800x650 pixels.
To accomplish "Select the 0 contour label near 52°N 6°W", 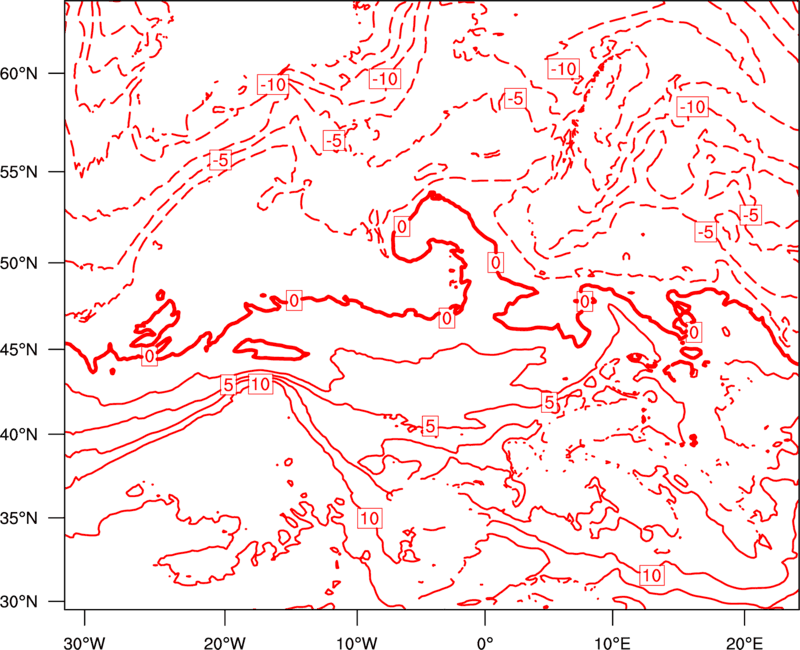I will click(402, 227).
